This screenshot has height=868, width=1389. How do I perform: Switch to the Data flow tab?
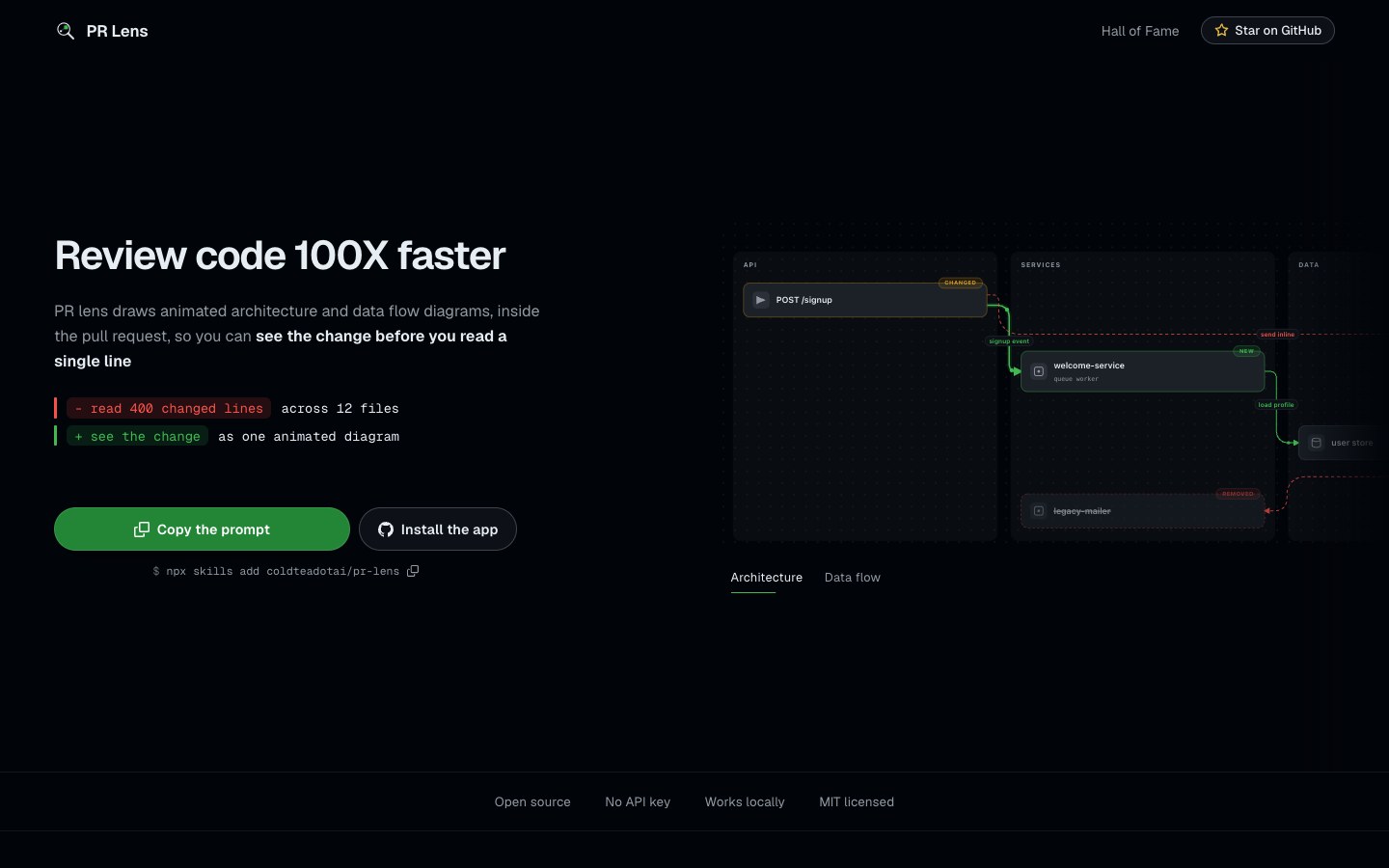(853, 578)
